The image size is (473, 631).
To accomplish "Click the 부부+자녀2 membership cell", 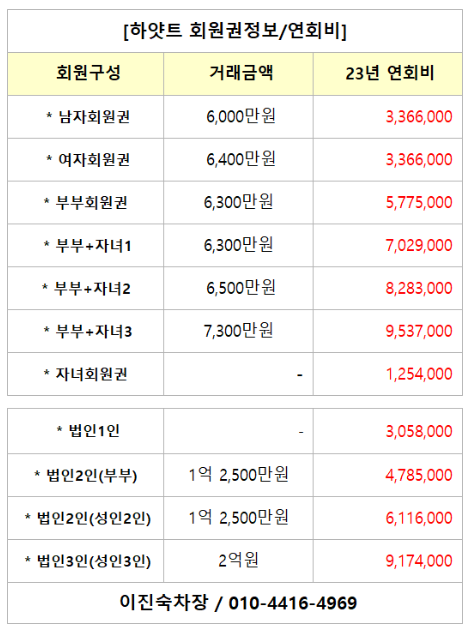I will 87,289.
